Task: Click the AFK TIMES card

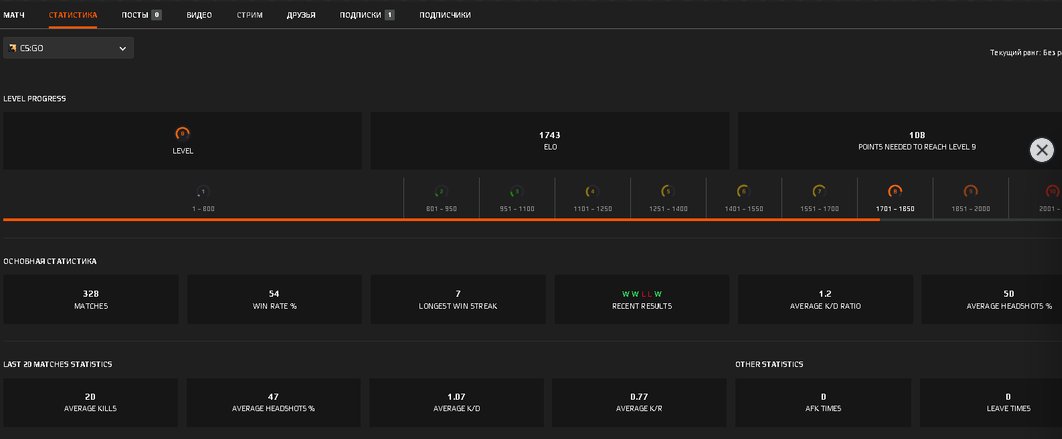Action: point(823,402)
